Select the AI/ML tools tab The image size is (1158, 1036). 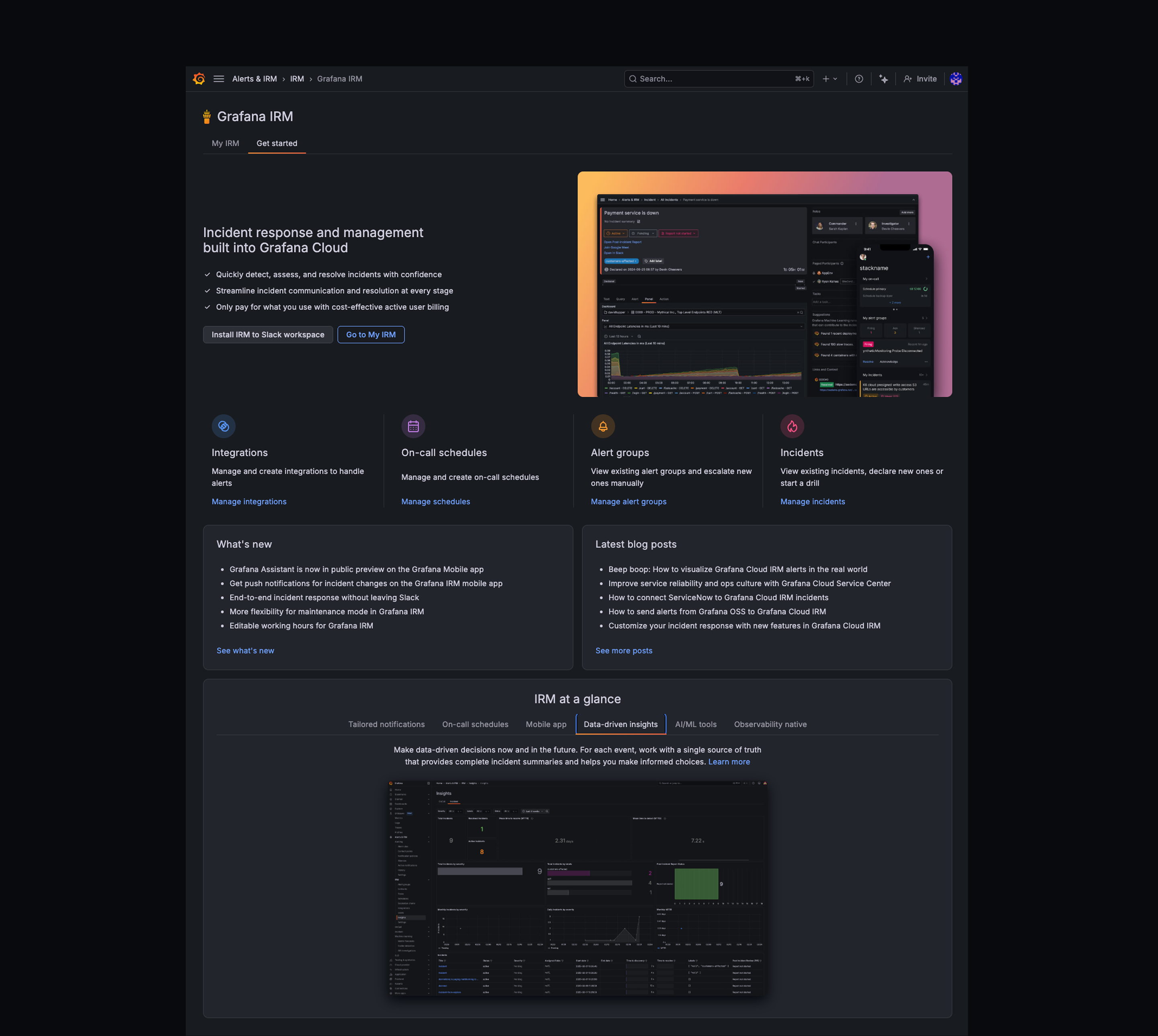click(696, 724)
